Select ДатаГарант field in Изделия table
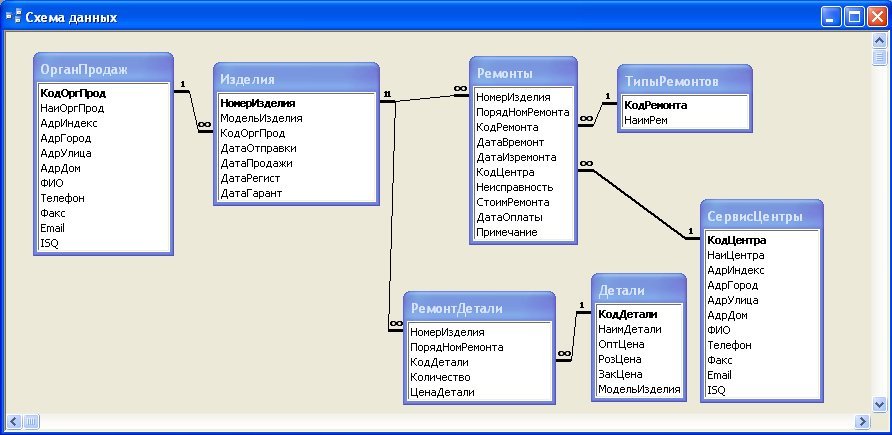The height and width of the screenshot is (435, 892). (x=251, y=193)
